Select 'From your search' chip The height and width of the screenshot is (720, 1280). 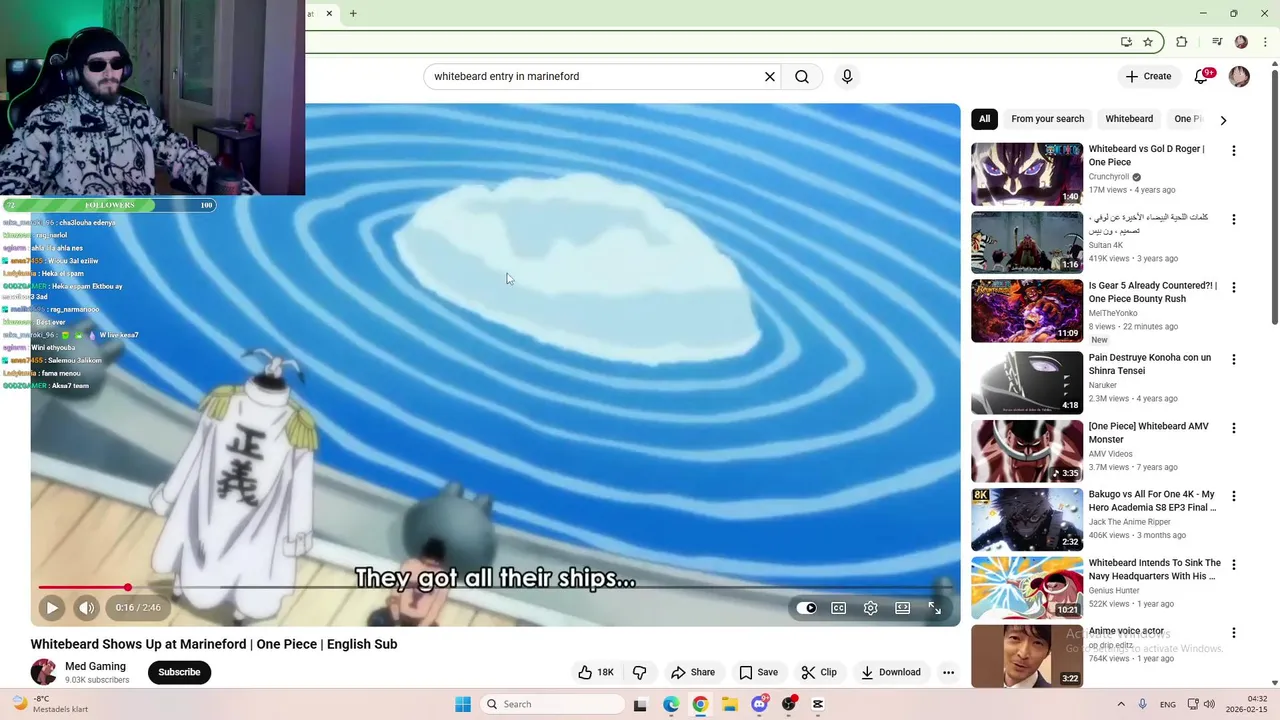[1047, 119]
